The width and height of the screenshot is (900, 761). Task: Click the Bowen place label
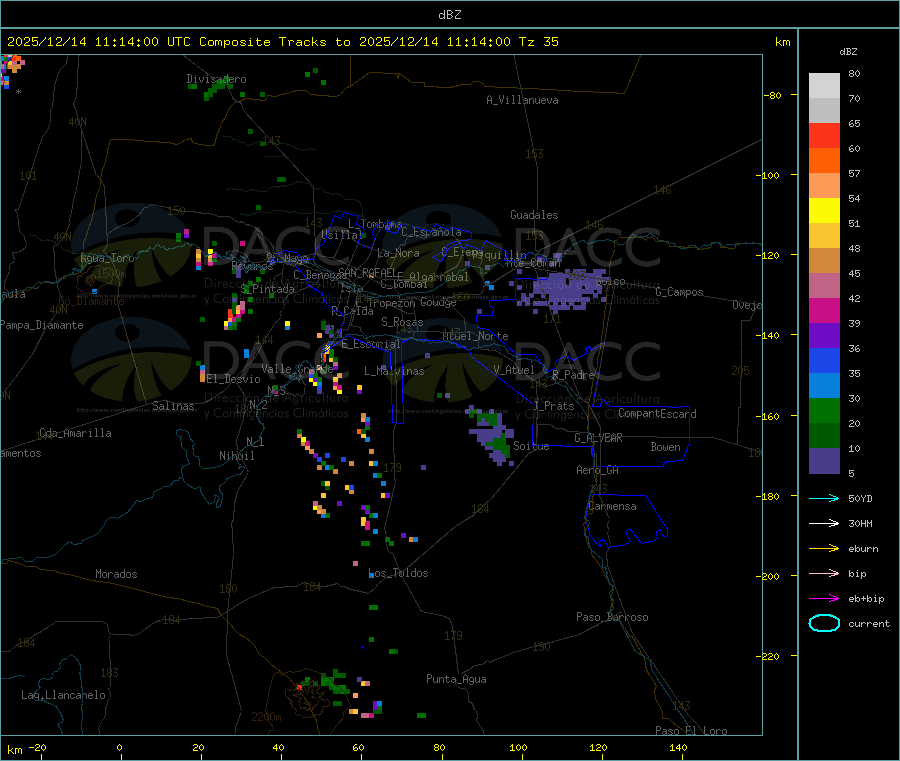coord(665,447)
